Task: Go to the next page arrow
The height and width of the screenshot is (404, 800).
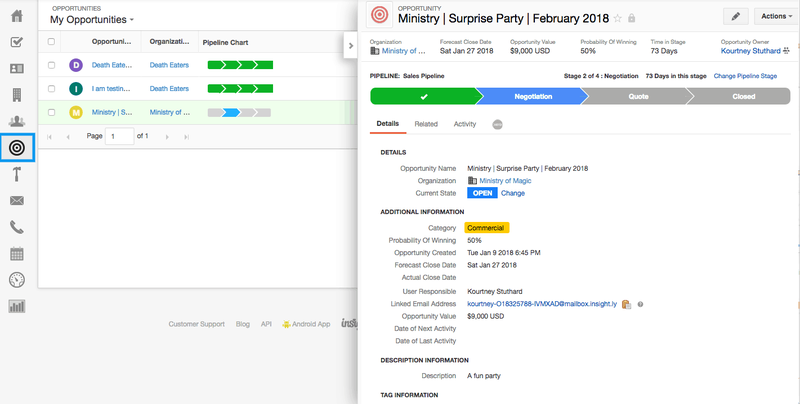Action: tap(167, 137)
